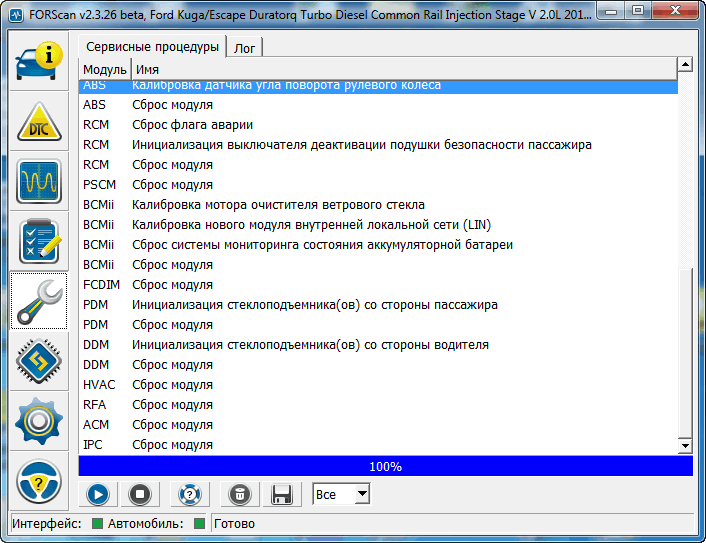Open the oscilloscope dashboard section
706x543 pixels.
(x=39, y=181)
